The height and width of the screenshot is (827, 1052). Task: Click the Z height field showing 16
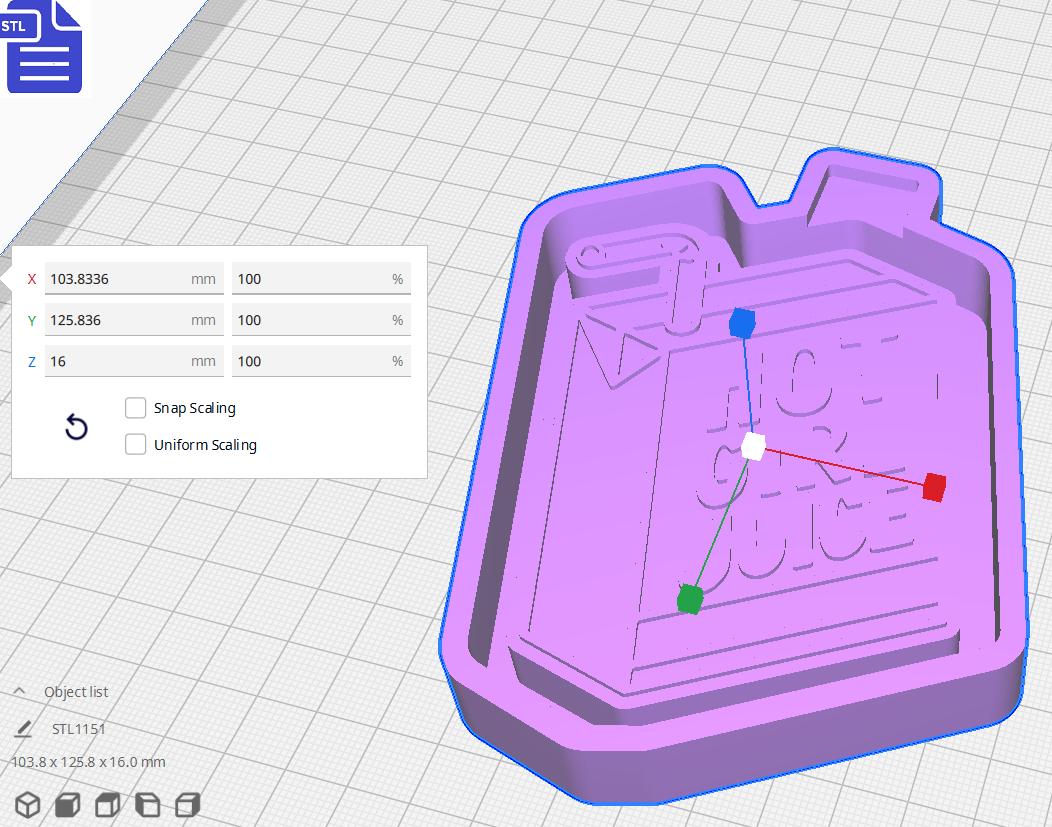pos(134,360)
